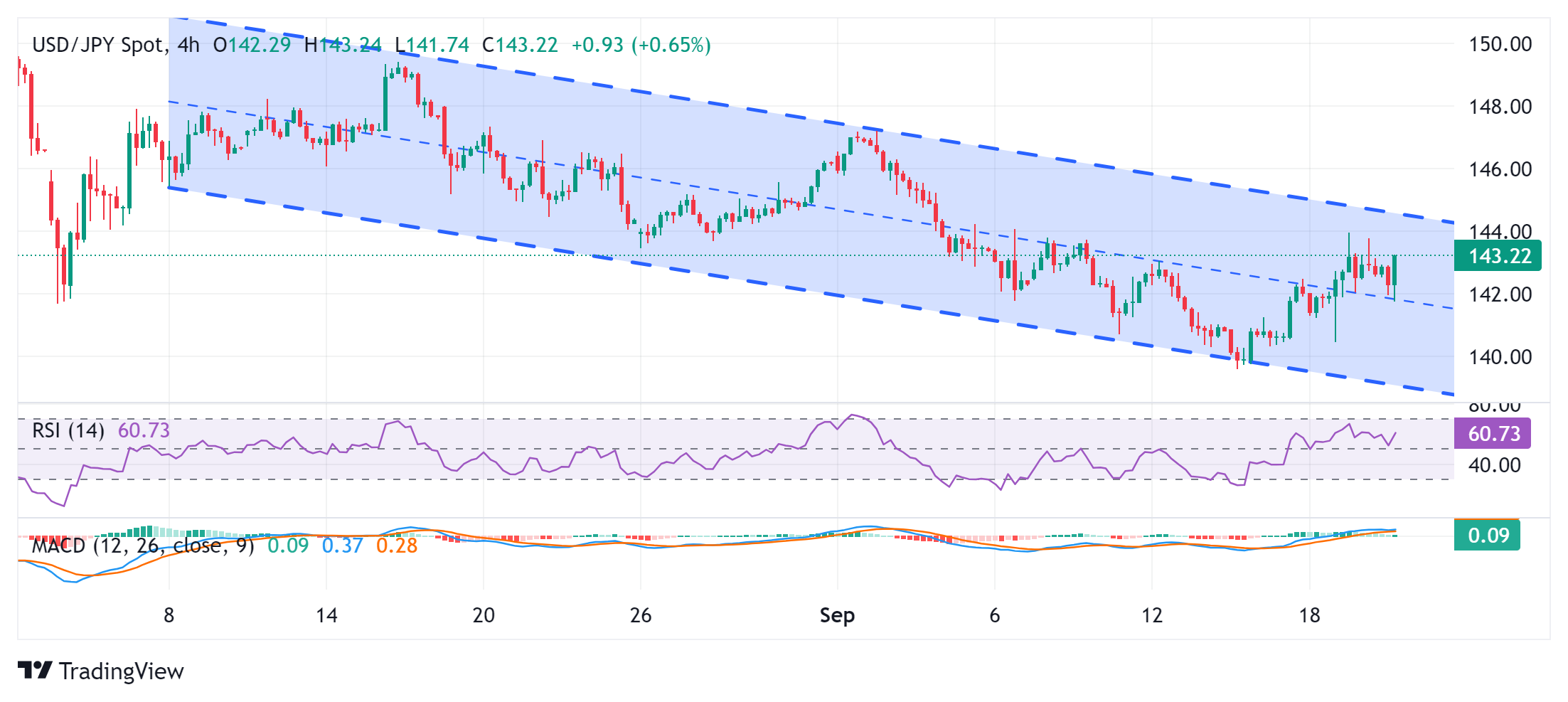The height and width of the screenshot is (702, 1568).
Task: Open the TradingView text link
Action: point(121,671)
